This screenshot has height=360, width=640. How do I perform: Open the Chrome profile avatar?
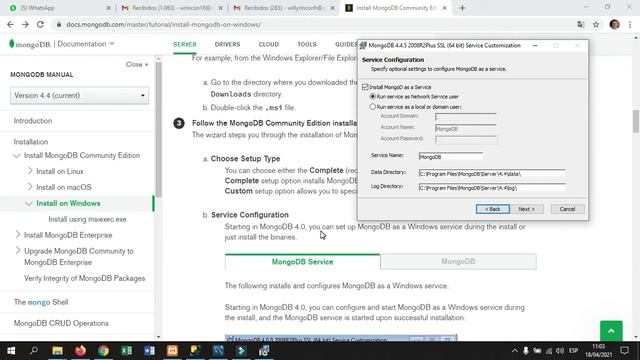(x=614, y=24)
